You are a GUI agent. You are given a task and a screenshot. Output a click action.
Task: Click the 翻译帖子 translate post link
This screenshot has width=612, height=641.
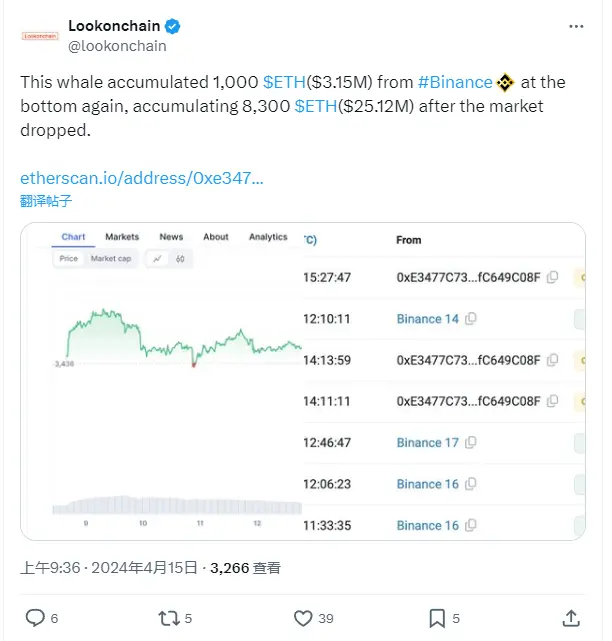coord(46,201)
